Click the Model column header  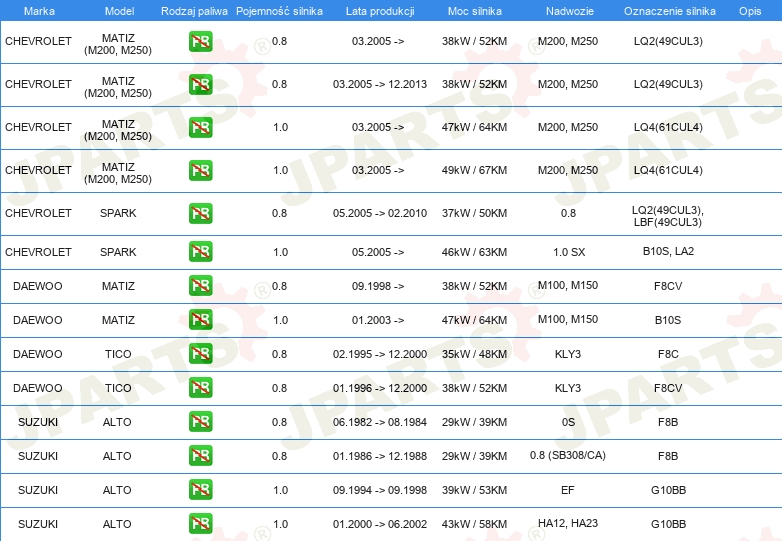click(119, 11)
